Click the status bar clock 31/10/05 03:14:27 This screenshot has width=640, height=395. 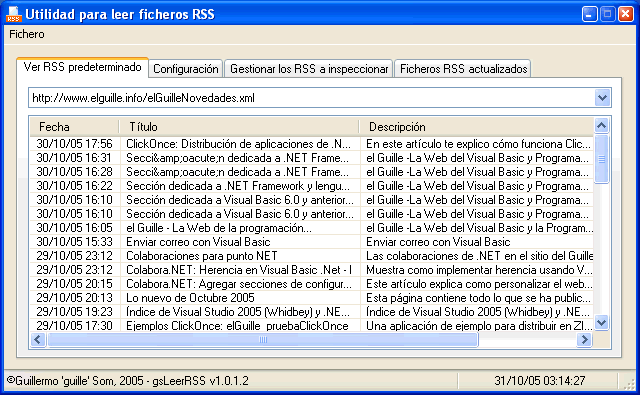coord(540,381)
